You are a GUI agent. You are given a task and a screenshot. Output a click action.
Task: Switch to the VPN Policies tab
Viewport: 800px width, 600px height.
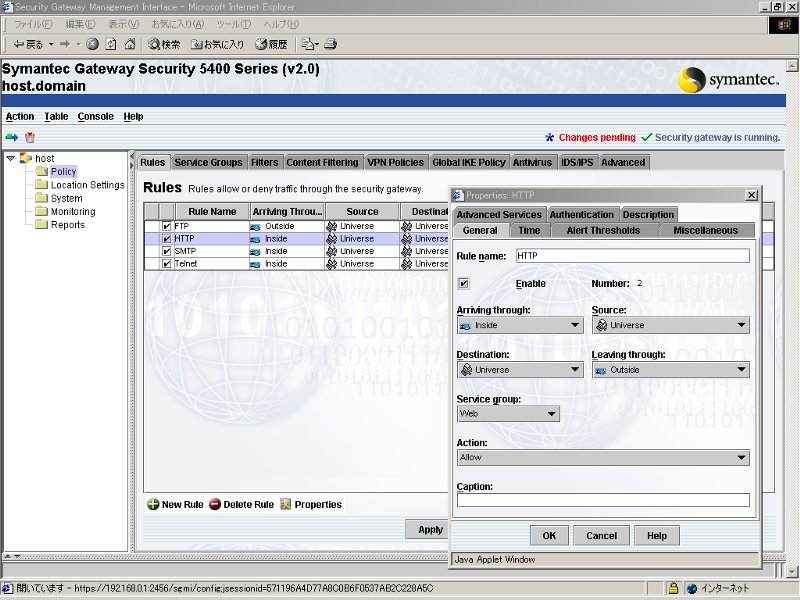tap(396, 162)
